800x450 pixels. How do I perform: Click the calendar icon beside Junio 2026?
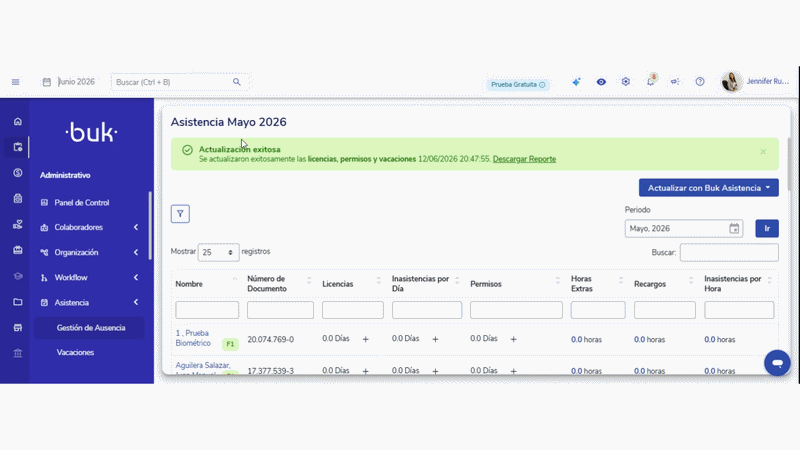46,82
